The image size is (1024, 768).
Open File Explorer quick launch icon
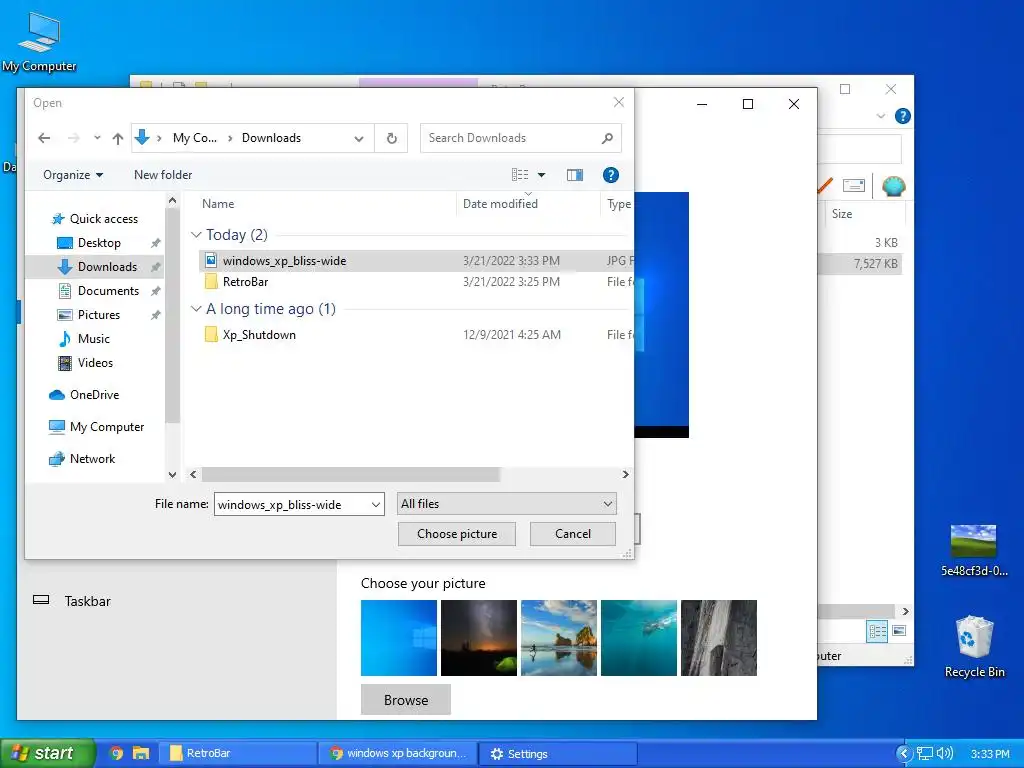(x=141, y=753)
